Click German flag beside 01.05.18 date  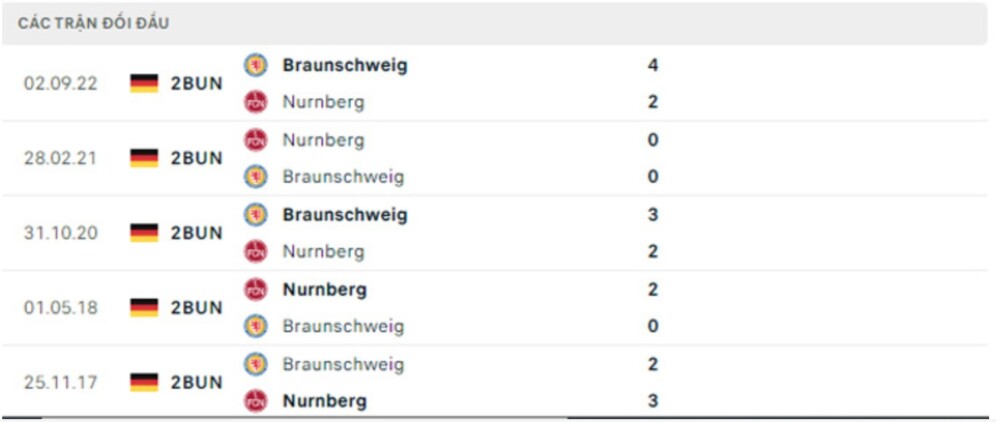pos(144,308)
